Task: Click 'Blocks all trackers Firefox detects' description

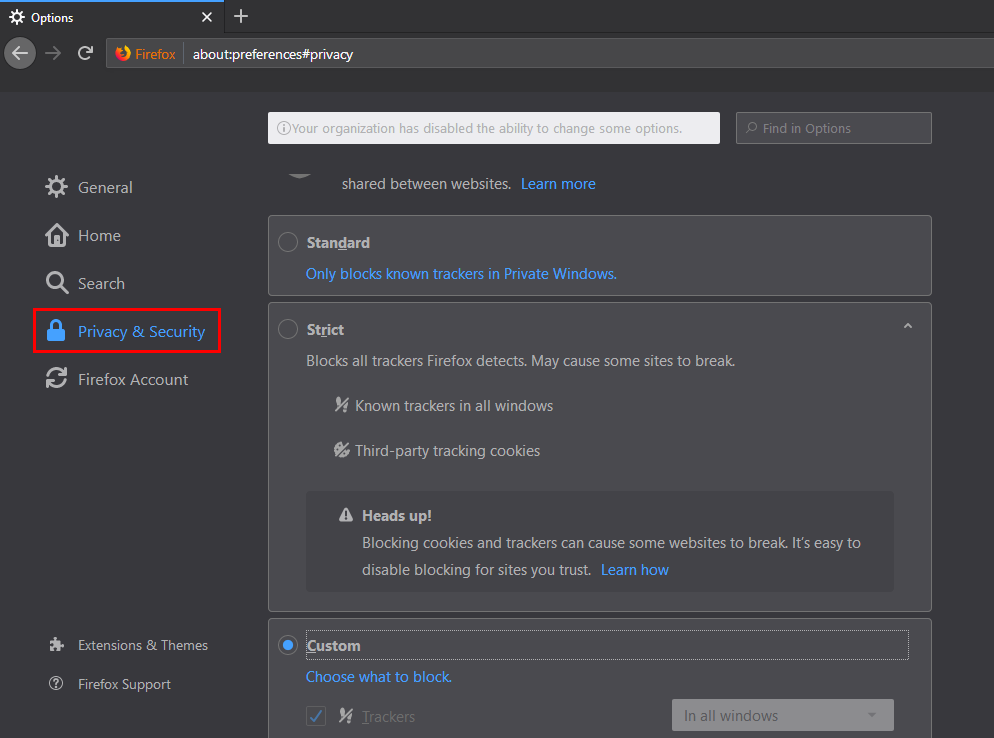Action: [x=520, y=361]
